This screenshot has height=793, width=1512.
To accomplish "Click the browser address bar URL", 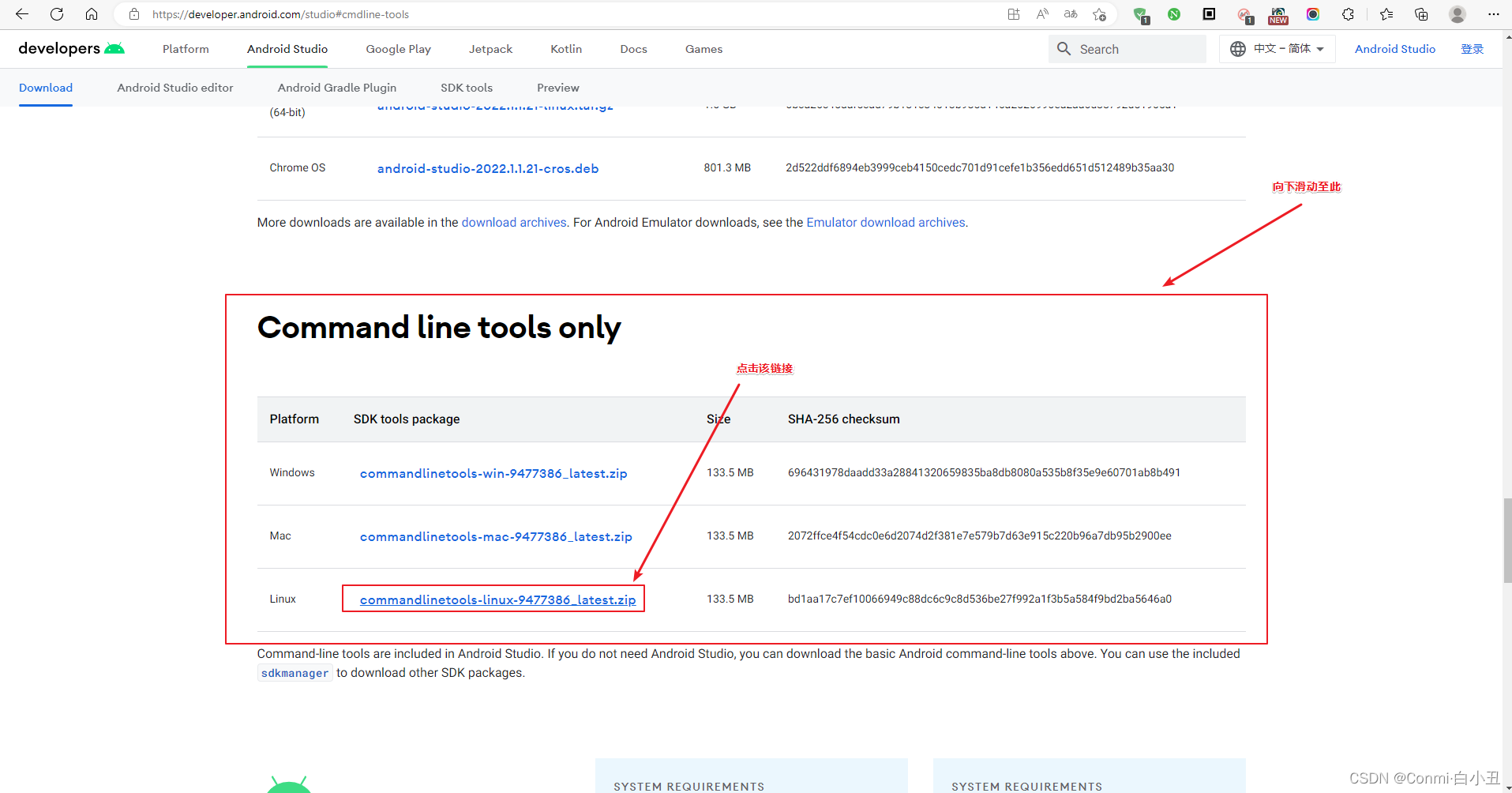I will (280, 14).
